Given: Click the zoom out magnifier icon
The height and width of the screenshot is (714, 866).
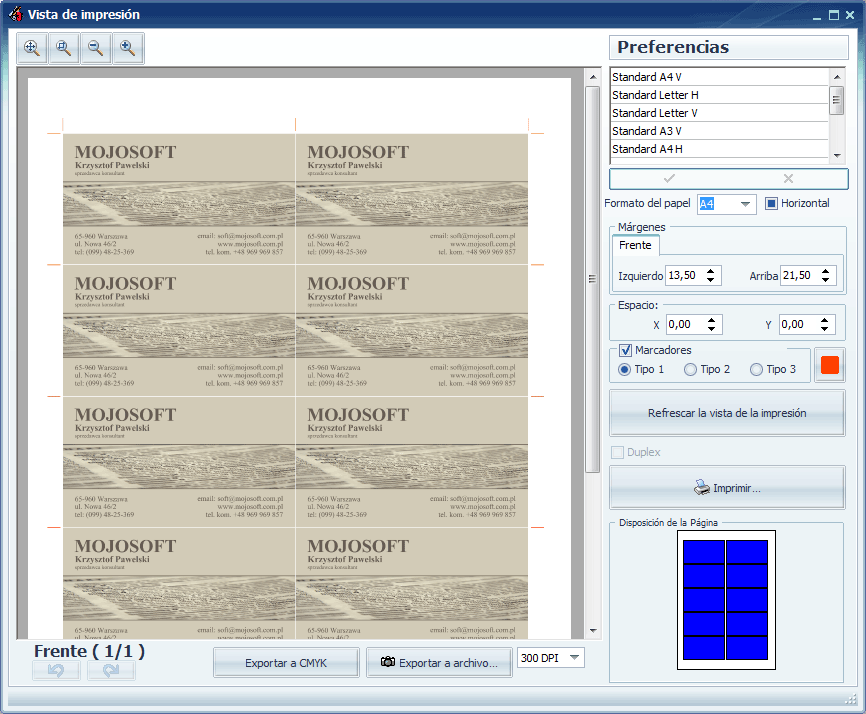Looking at the screenshot, I should click(x=96, y=49).
